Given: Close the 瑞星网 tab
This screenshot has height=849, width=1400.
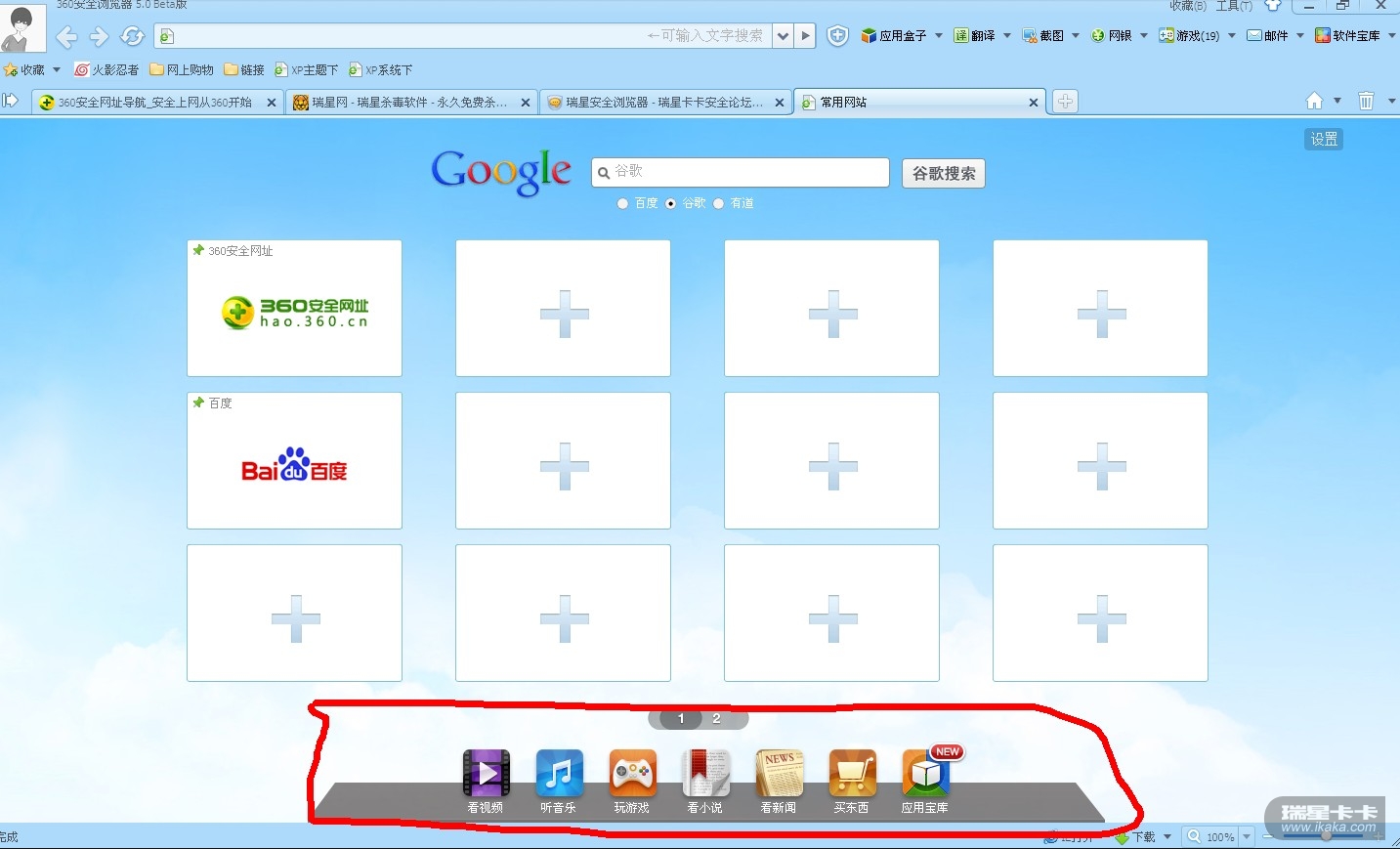Looking at the screenshot, I should pyautogui.click(x=526, y=102).
